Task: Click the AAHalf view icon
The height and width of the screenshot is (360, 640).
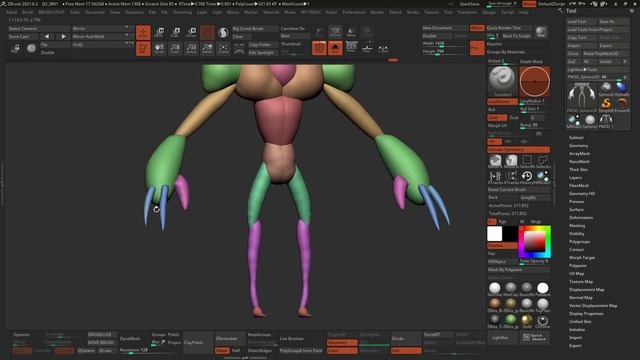Action: click(207, 49)
